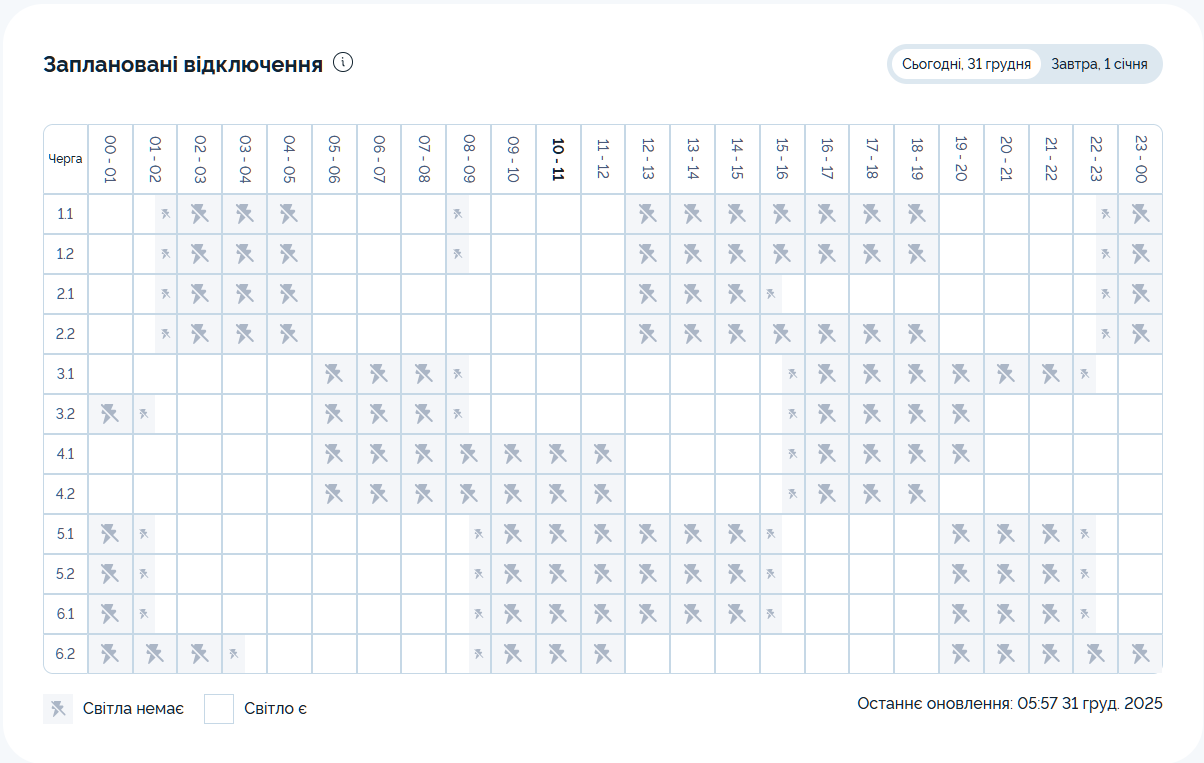Click the info icon beside Заплановані відключення

pyautogui.click(x=343, y=63)
